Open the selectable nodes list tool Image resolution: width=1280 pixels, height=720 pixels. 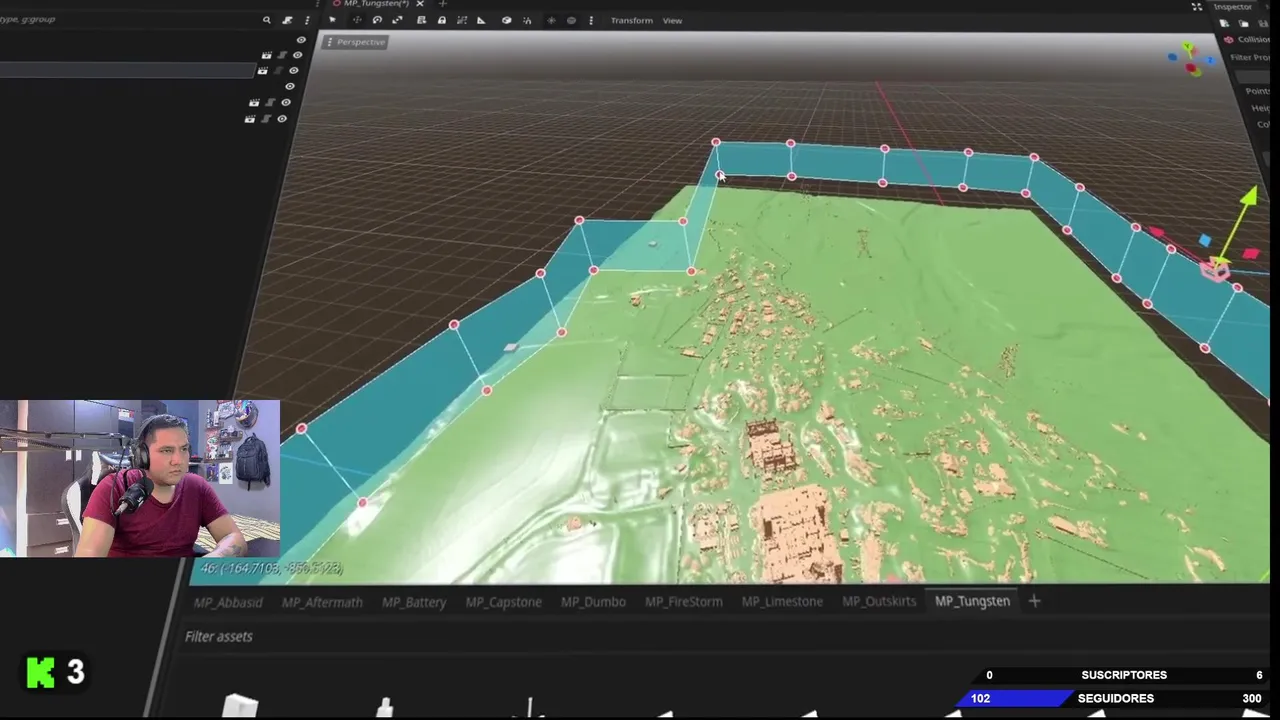422,20
